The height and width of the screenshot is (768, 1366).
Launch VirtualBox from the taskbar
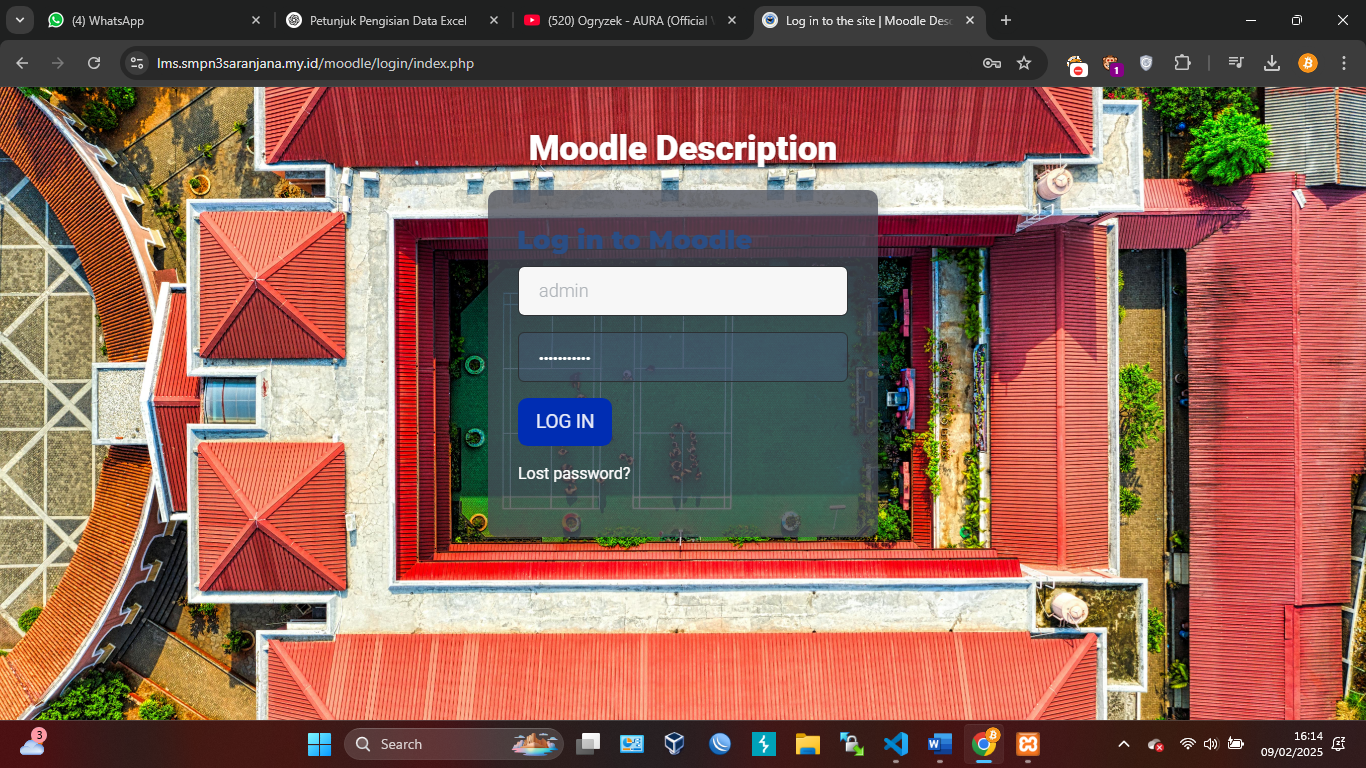click(x=675, y=744)
